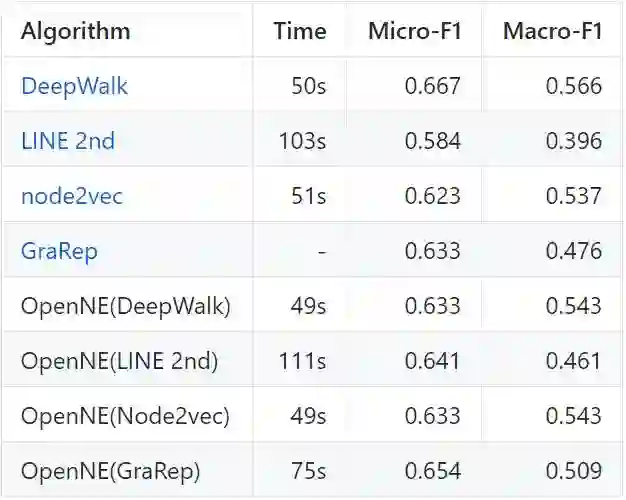
Task: Click the OpenNE(LINE 2nd) row label
Action: [119, 361]
